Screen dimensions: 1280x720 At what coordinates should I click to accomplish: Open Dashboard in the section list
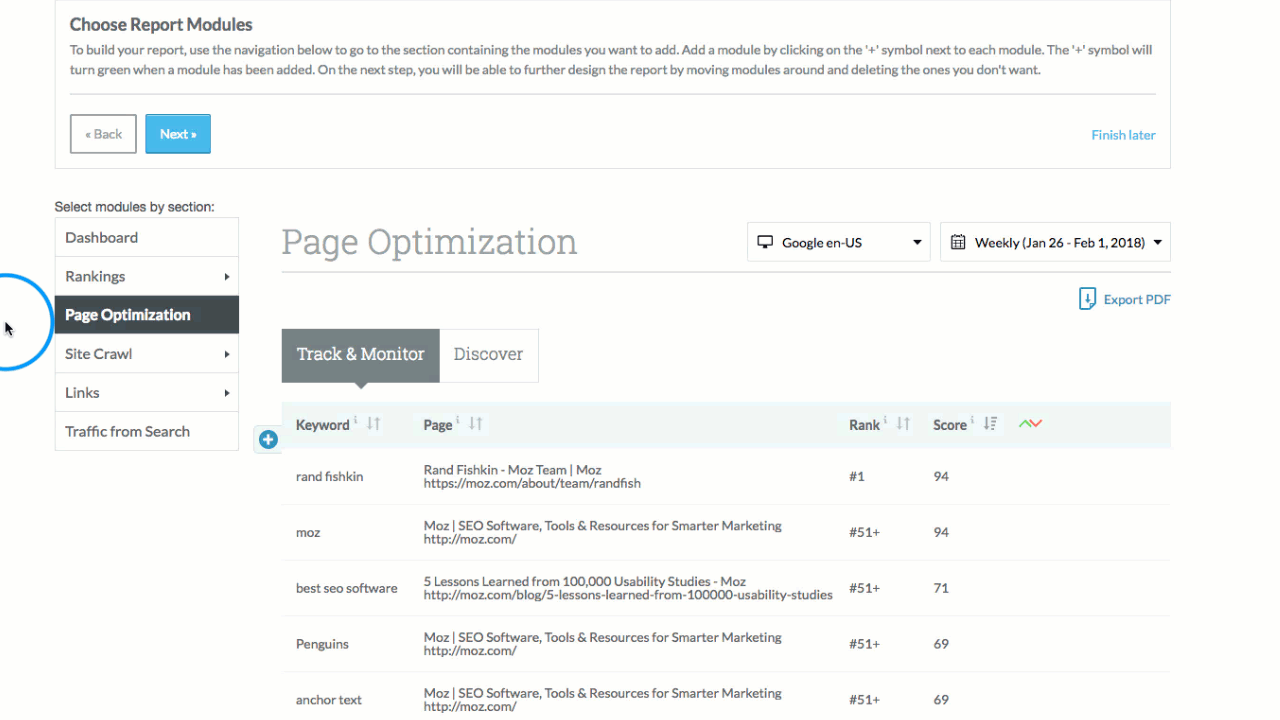(102, 238)
